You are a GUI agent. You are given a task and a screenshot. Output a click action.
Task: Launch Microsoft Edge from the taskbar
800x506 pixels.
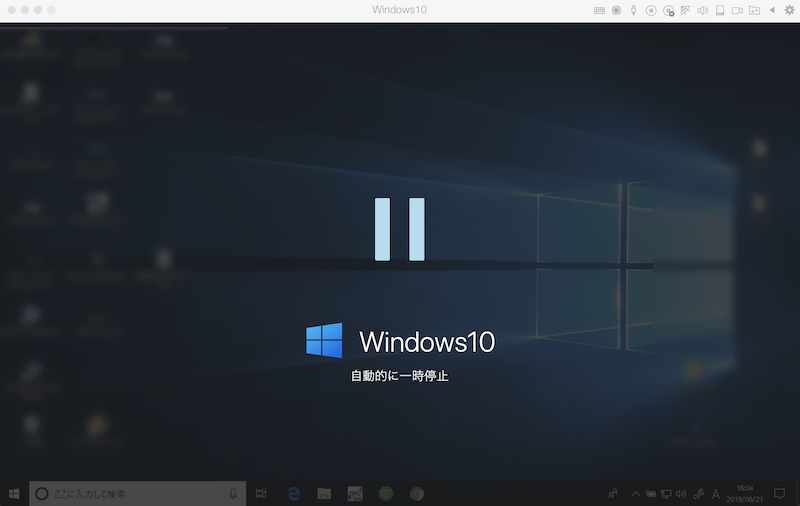[x=294, y=494]
